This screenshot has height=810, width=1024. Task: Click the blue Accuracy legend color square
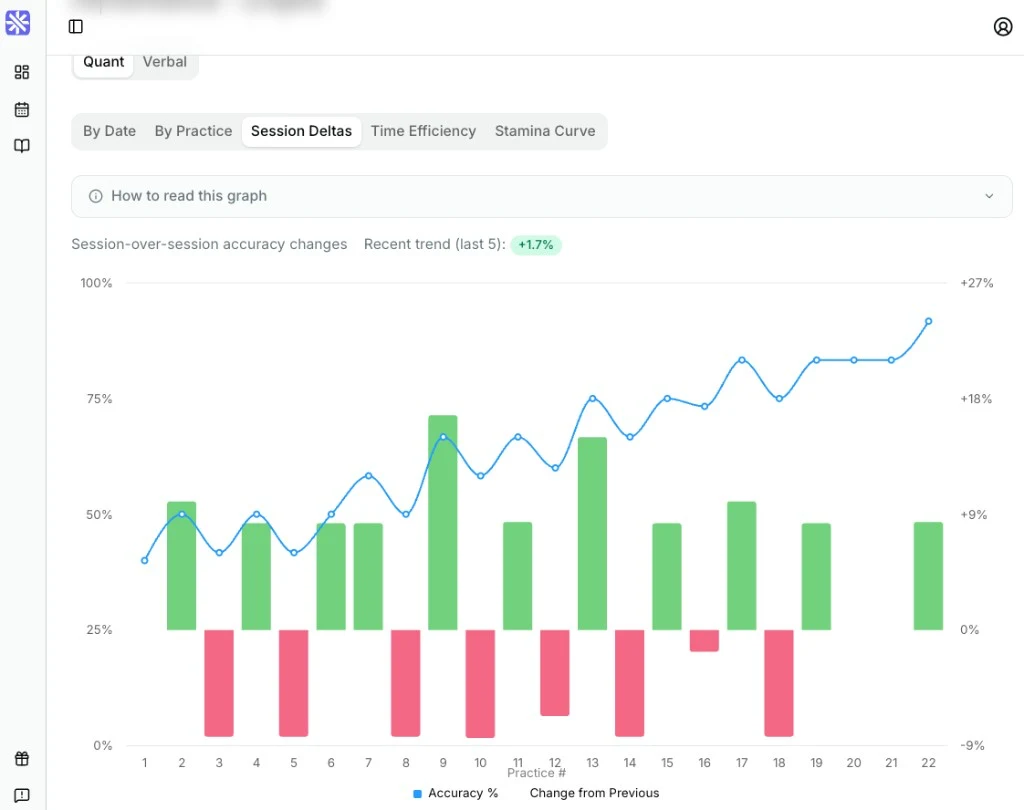point(417,794)
